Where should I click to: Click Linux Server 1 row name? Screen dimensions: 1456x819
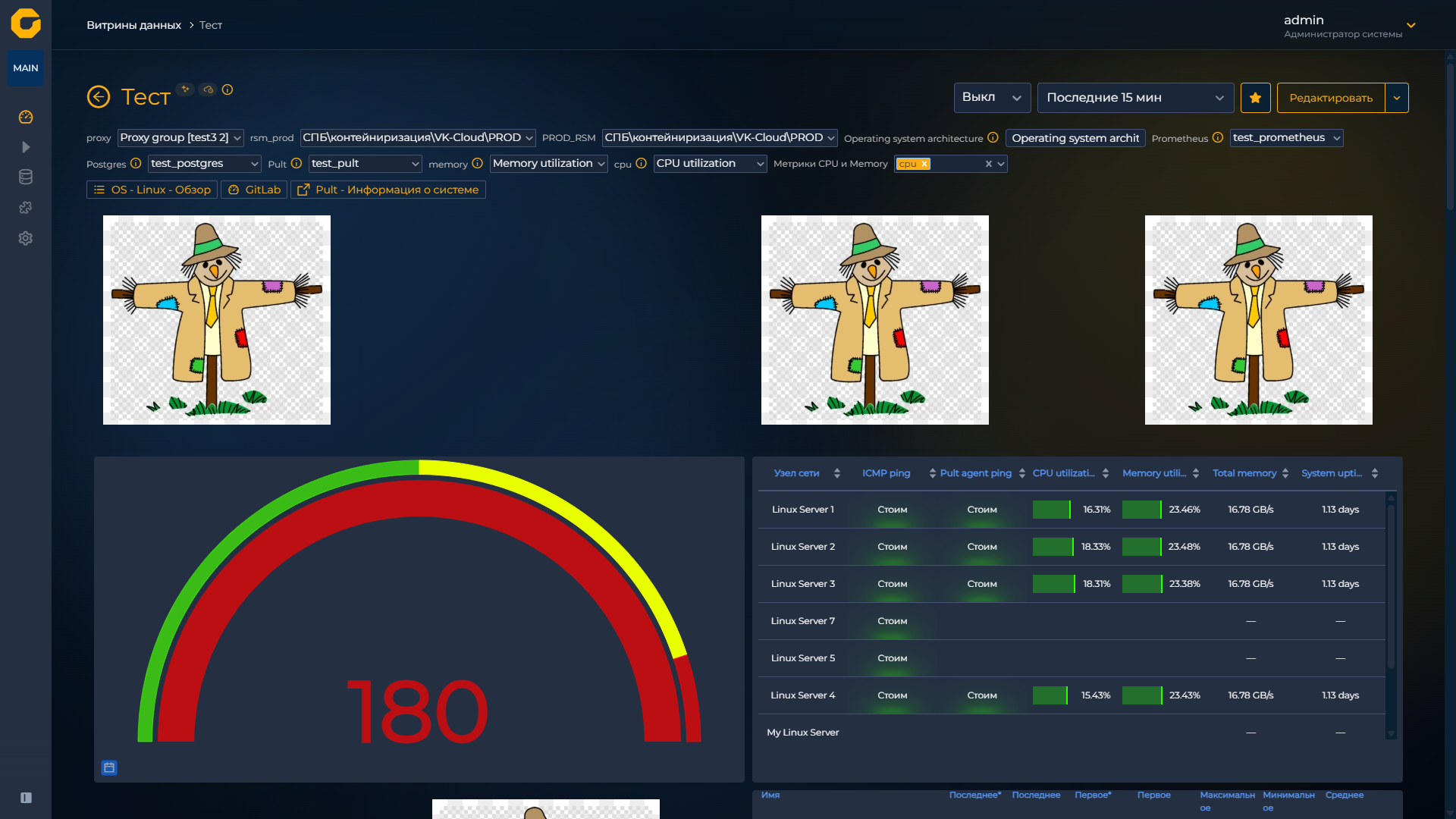pyautogui.click(x=803, y=510)
